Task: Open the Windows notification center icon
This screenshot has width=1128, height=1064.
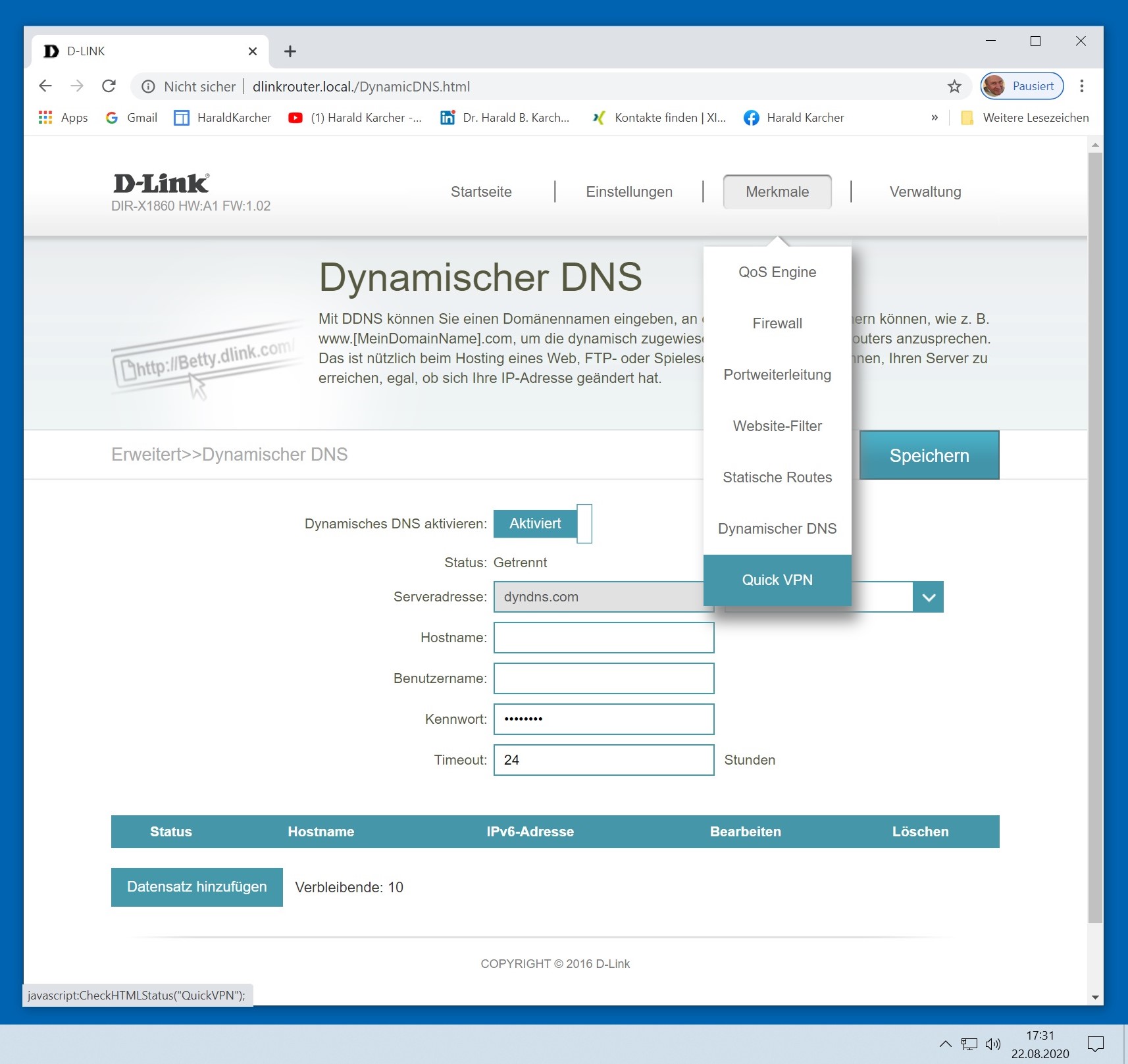Action: [1095, 1044]
